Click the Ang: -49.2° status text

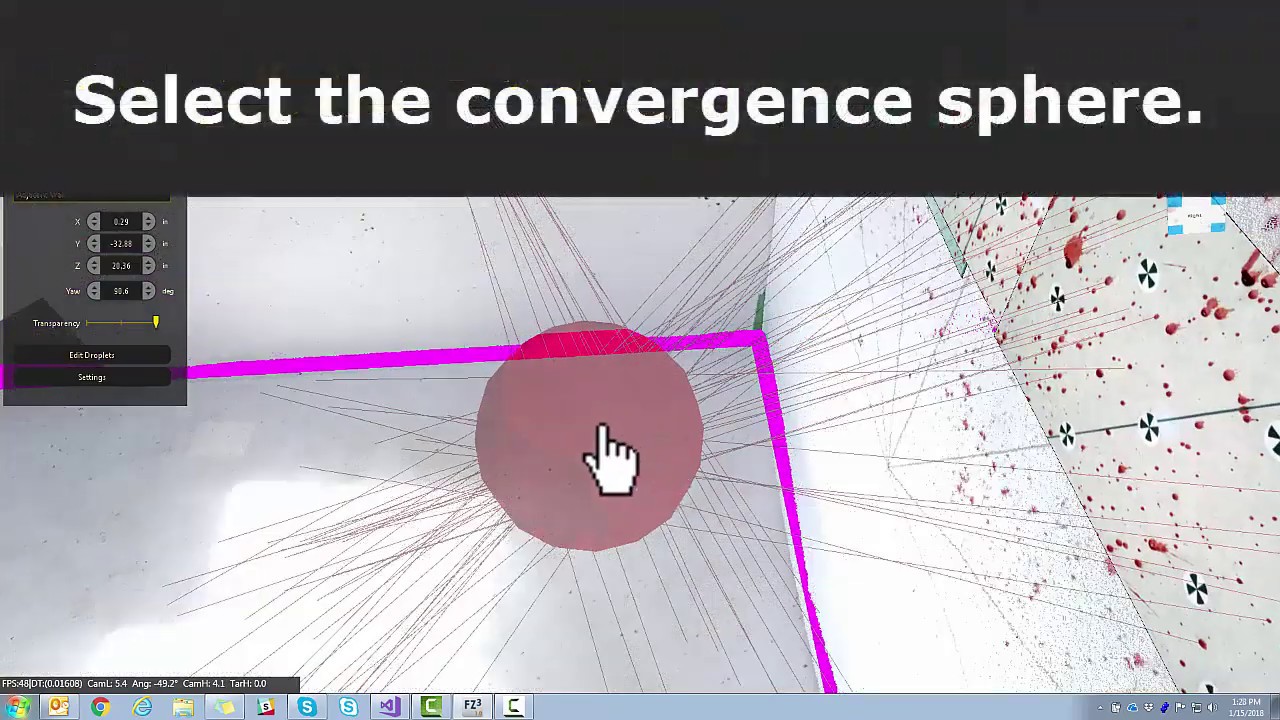(x=154, y=684)
